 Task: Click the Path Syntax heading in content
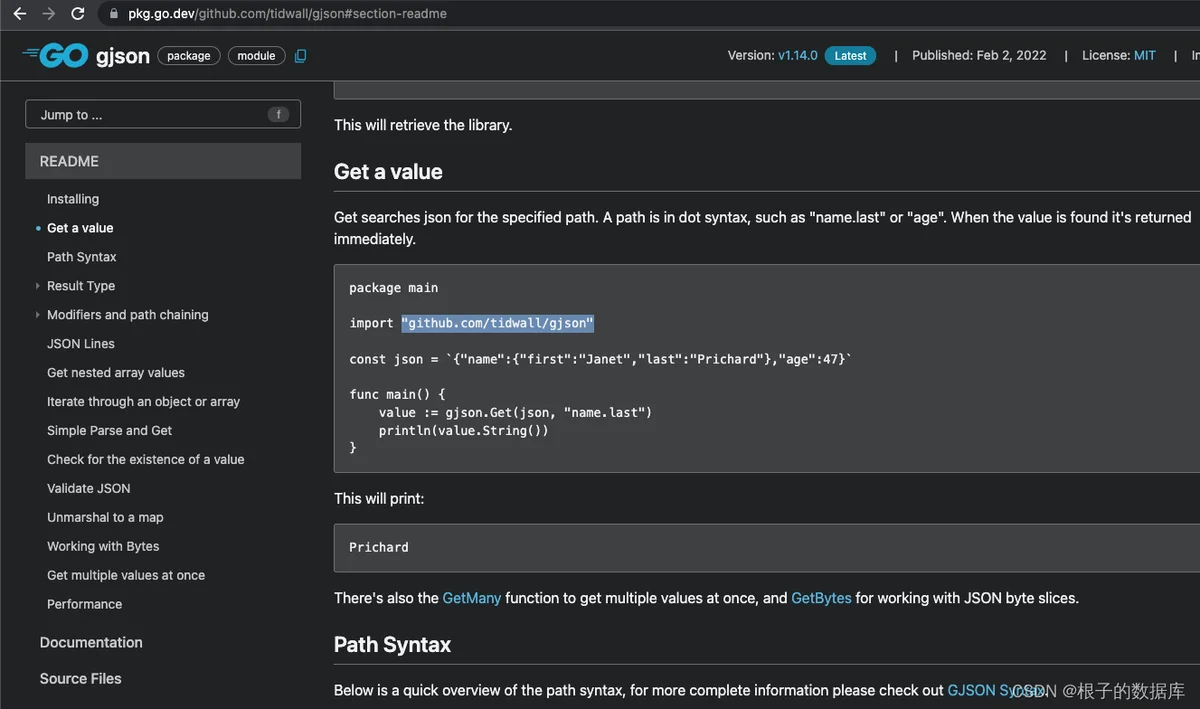(x=393, y=645)
